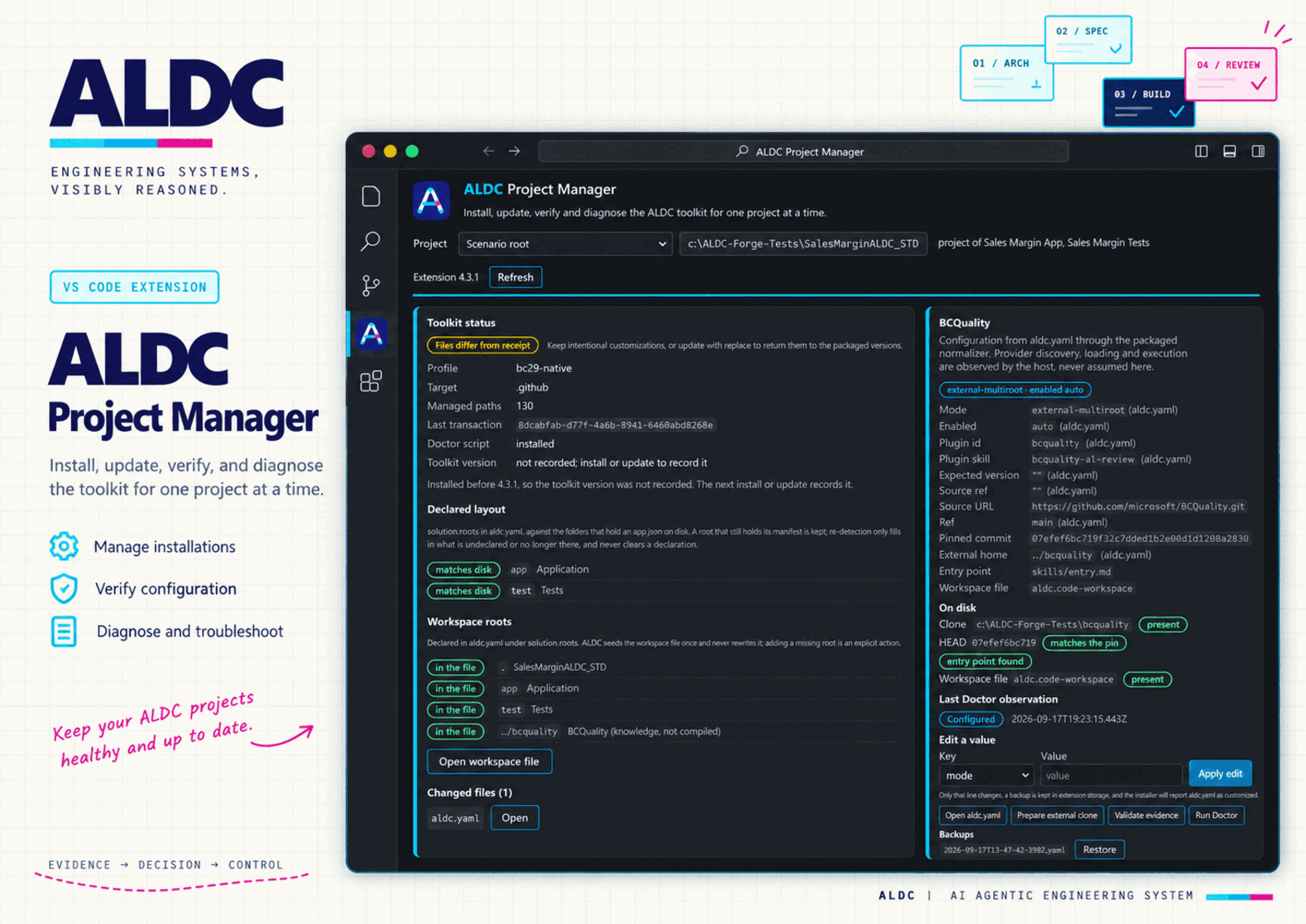The width and height of the screenshot is (1306, 924).
Task: Open the changed aldc.yaml file
Action: click(x=514, y=818)
